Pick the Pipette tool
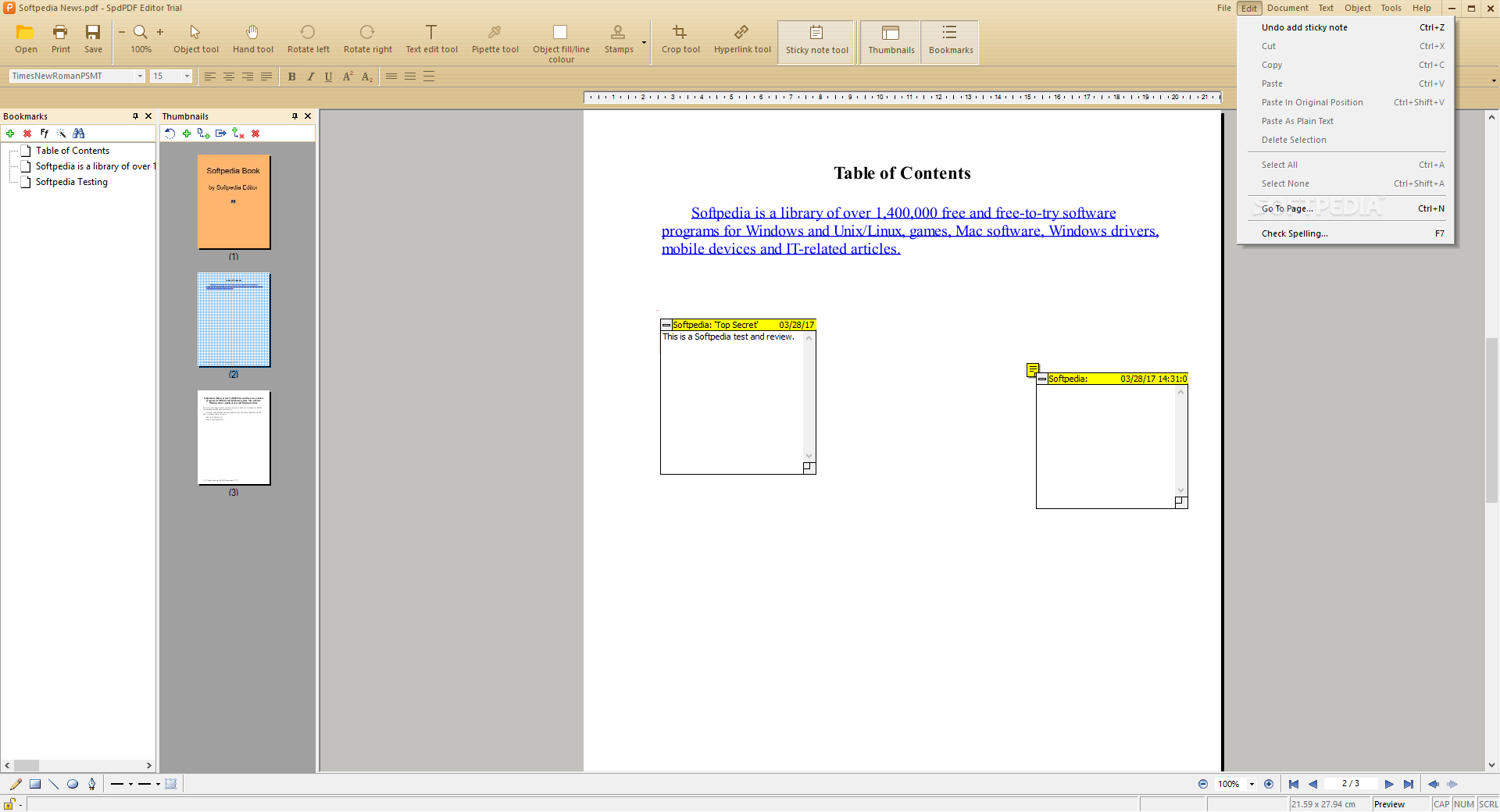This screenshot has width=1500, height=812. point(495,39)
